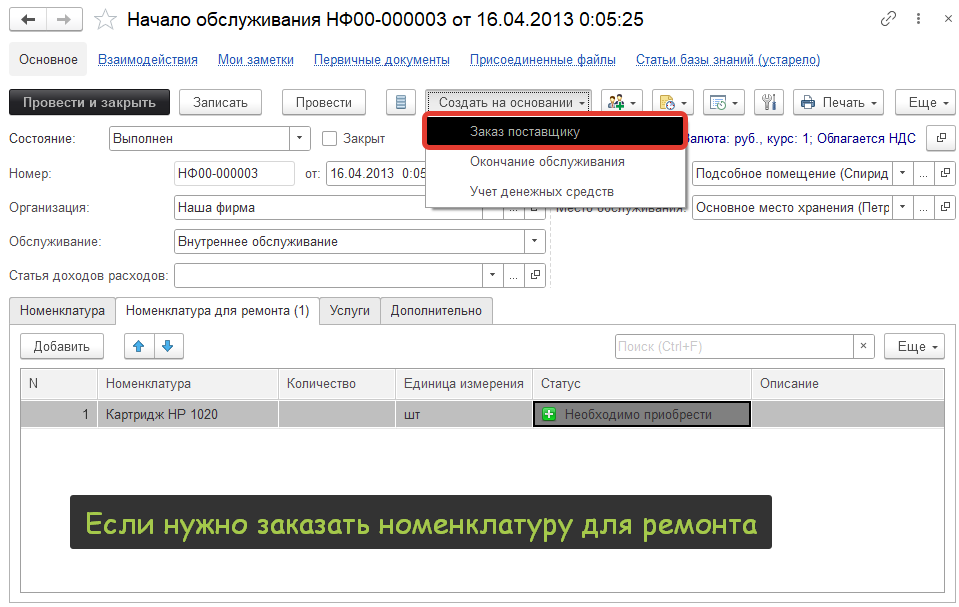Image resolution: width=959 pixels, height=607 pixels.
Task: Move row down with blue arrow
Action: (x=167, y=346)
